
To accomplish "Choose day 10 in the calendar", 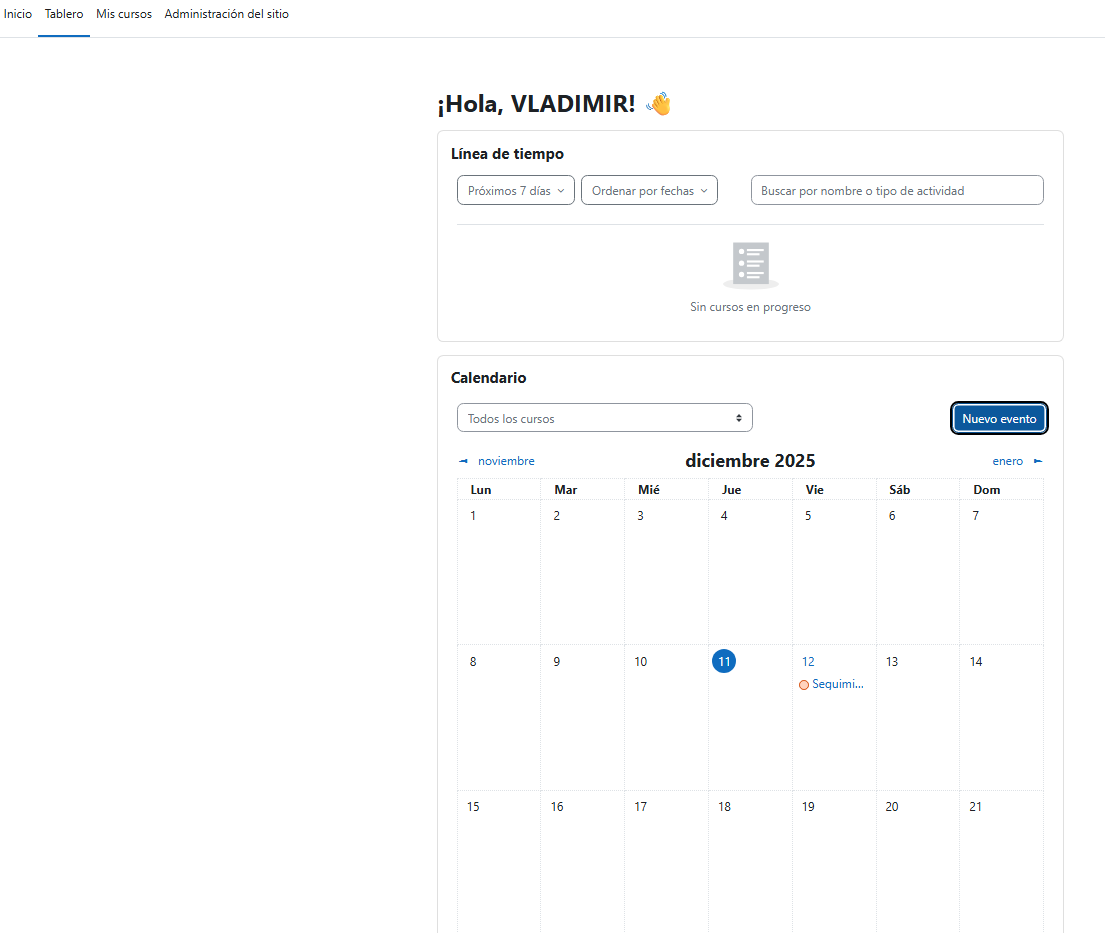I will coord(641,662).
